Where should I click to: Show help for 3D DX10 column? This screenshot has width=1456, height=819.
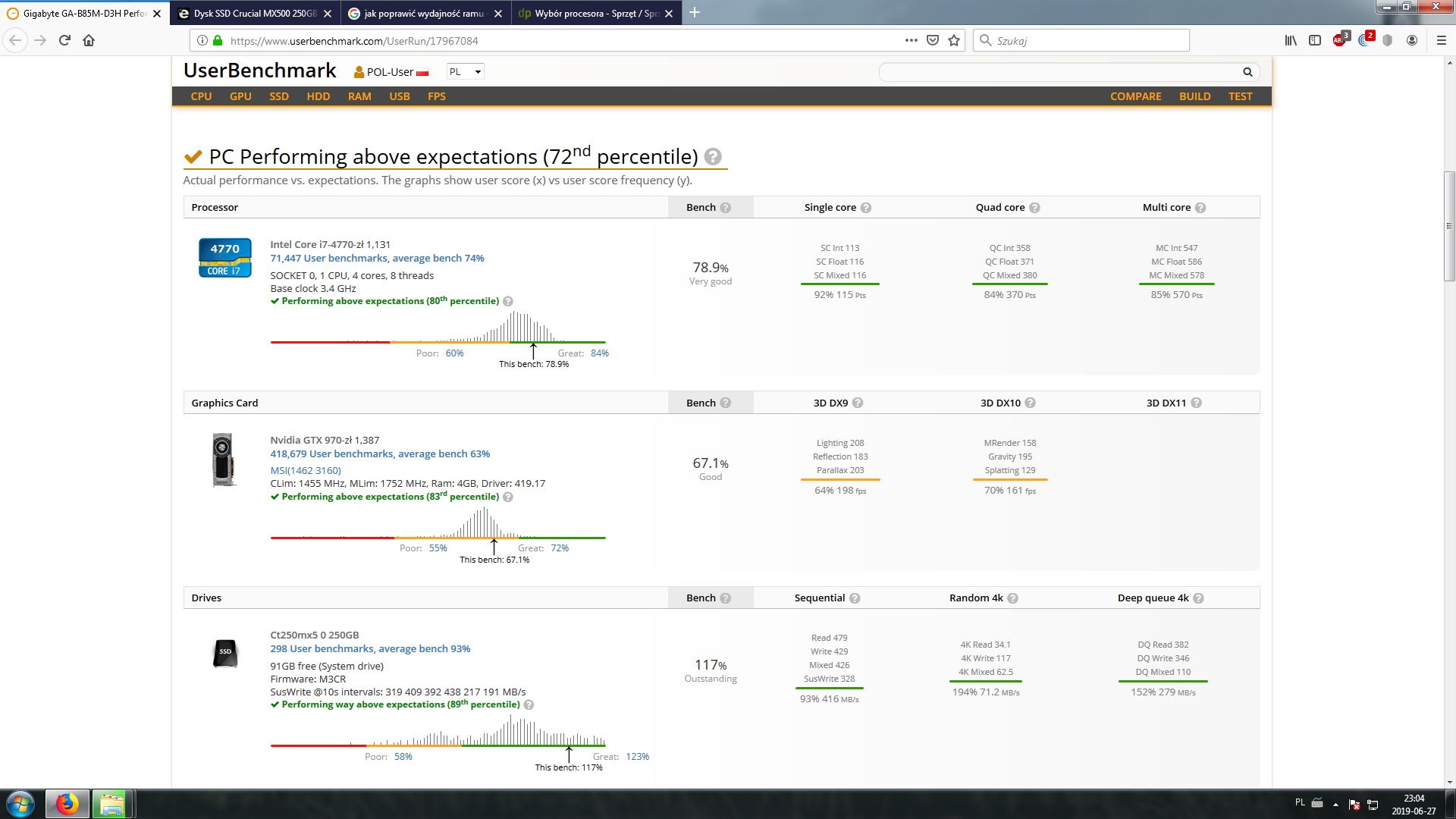click(x=1030, y=403)
